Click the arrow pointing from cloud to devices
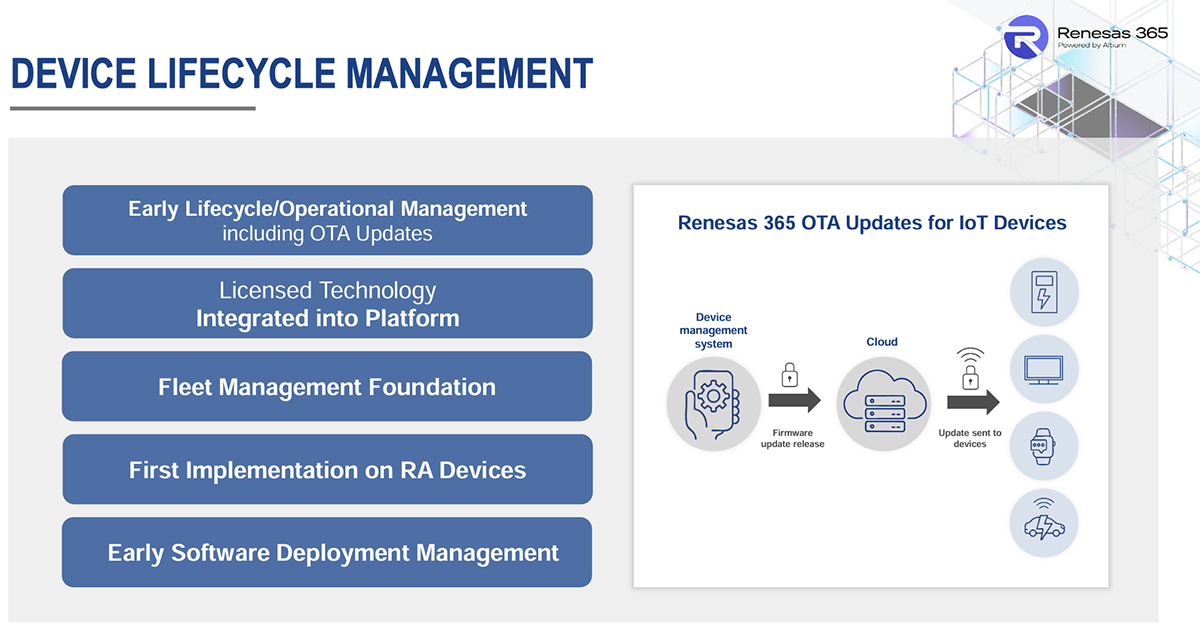This screenshot has width=1200, height=625. (972, 402)
